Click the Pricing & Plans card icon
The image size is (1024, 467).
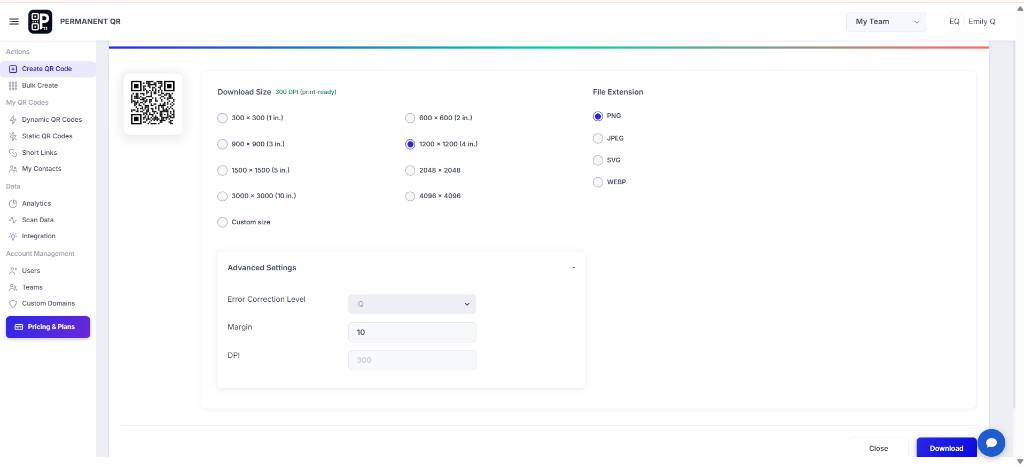[x=18, y=327]
